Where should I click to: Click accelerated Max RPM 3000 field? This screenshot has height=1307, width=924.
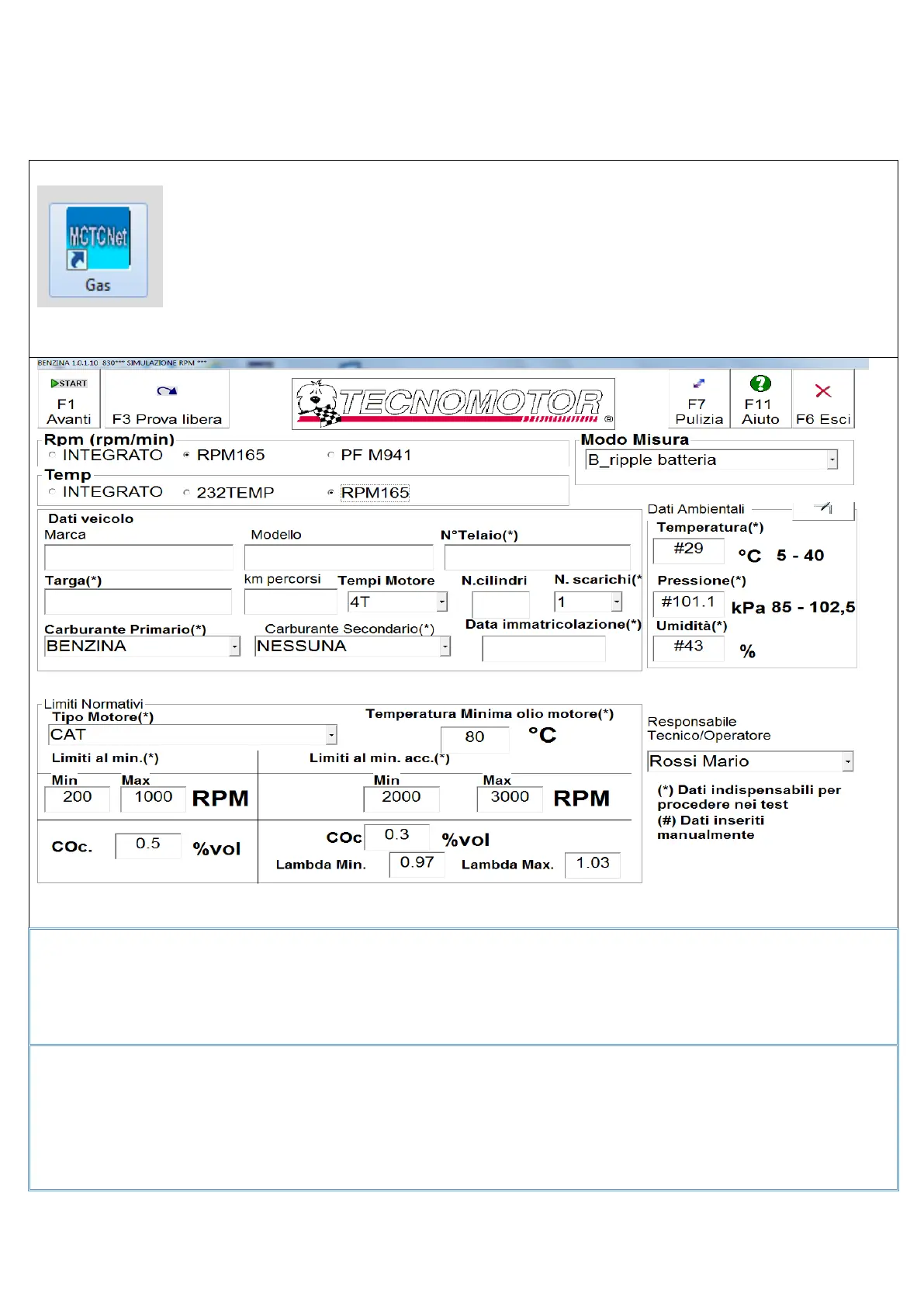coord(510,798)
